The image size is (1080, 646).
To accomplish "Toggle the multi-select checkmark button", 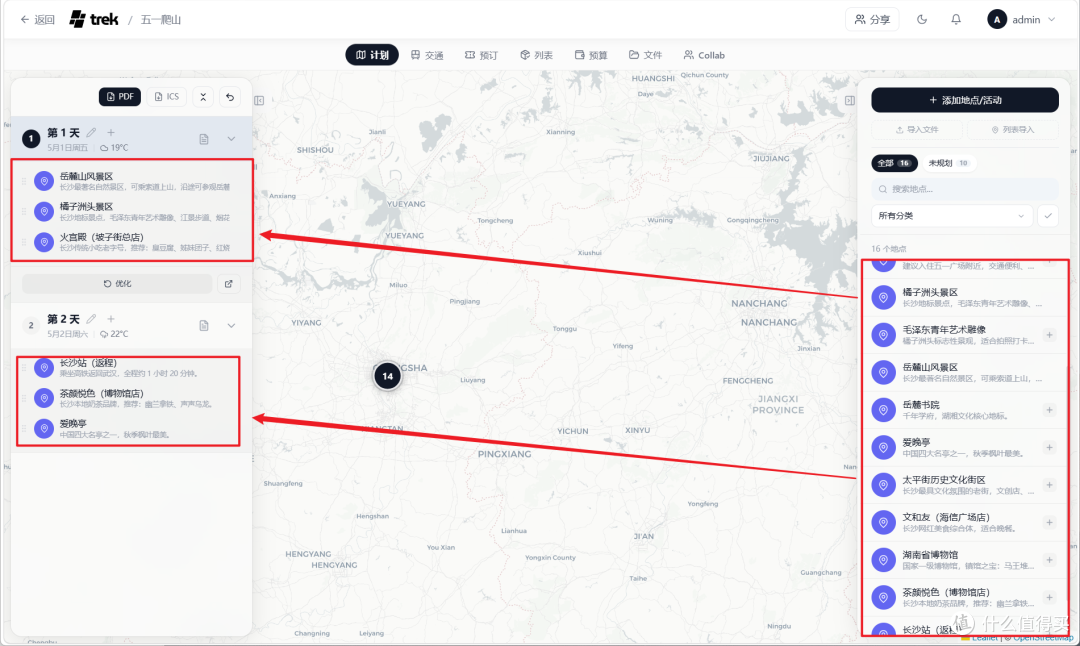I will pos(1048,216).
